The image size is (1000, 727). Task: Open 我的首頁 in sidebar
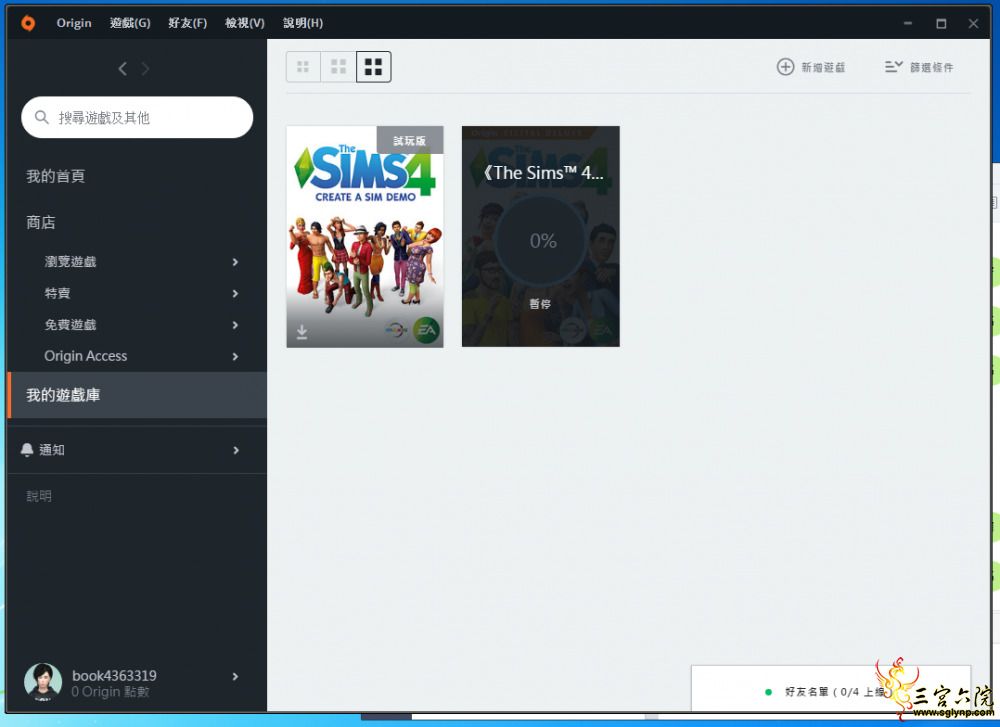55,176
